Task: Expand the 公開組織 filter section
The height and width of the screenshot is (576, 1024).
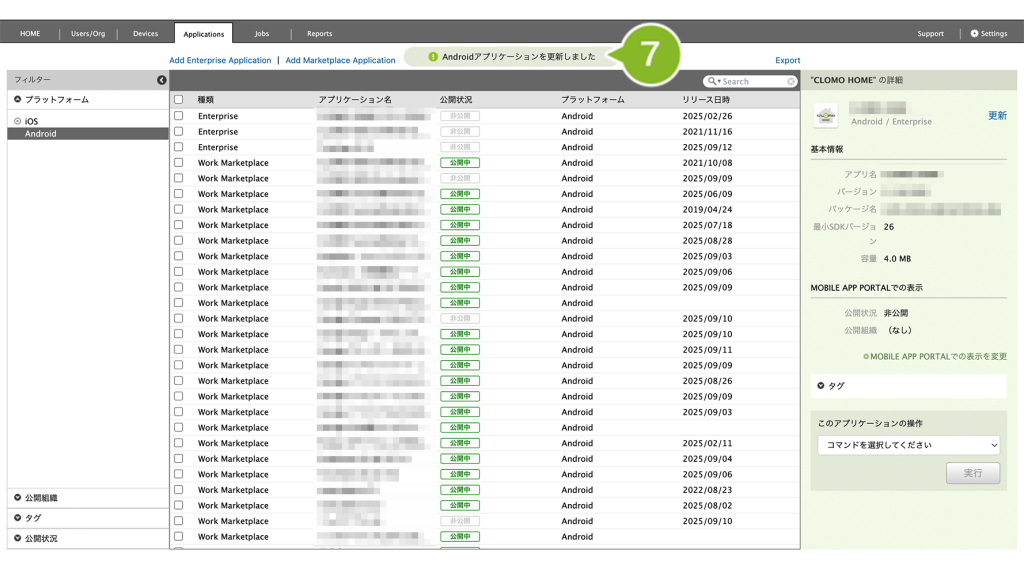Action: coord(18,497)
